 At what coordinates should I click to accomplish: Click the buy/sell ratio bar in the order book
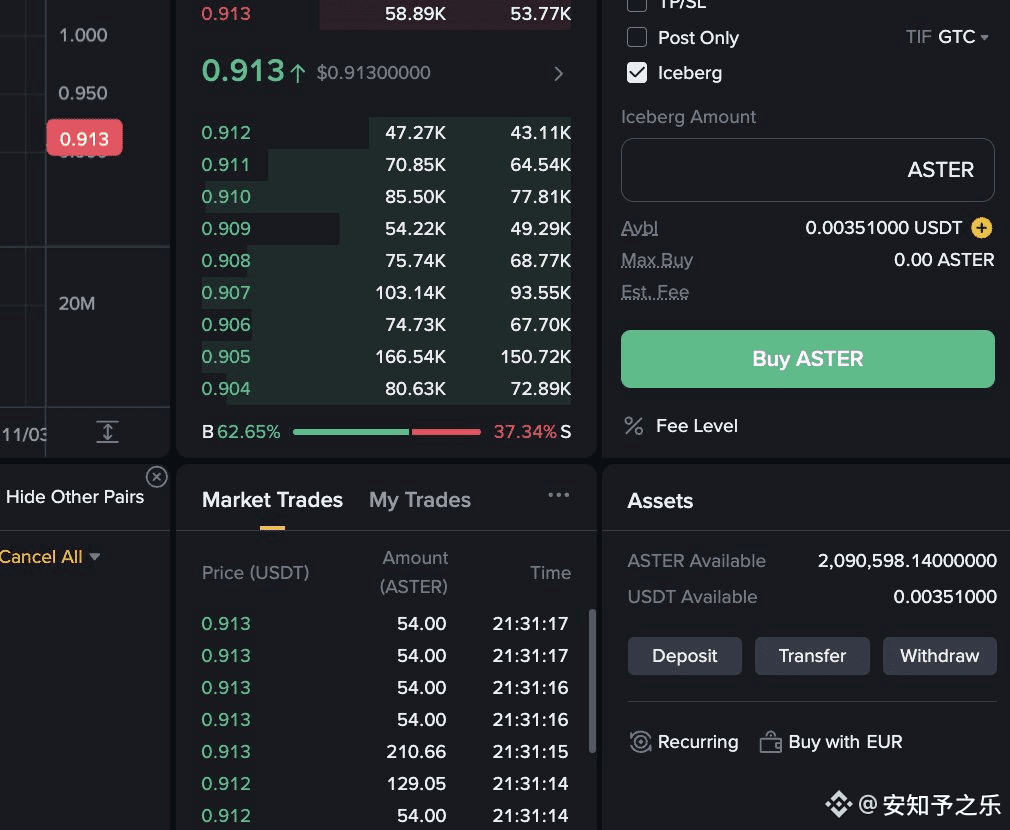click(x=387, y=432)
